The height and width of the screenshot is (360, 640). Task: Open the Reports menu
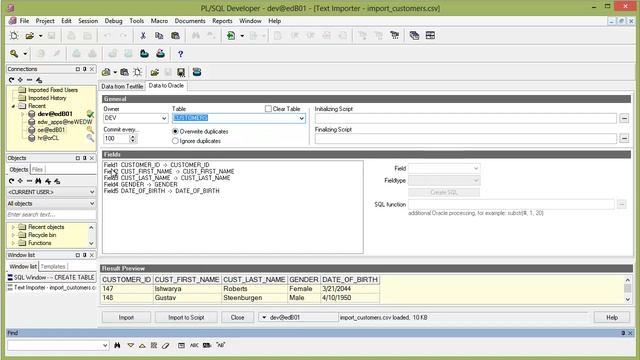[x=222, y=21]
